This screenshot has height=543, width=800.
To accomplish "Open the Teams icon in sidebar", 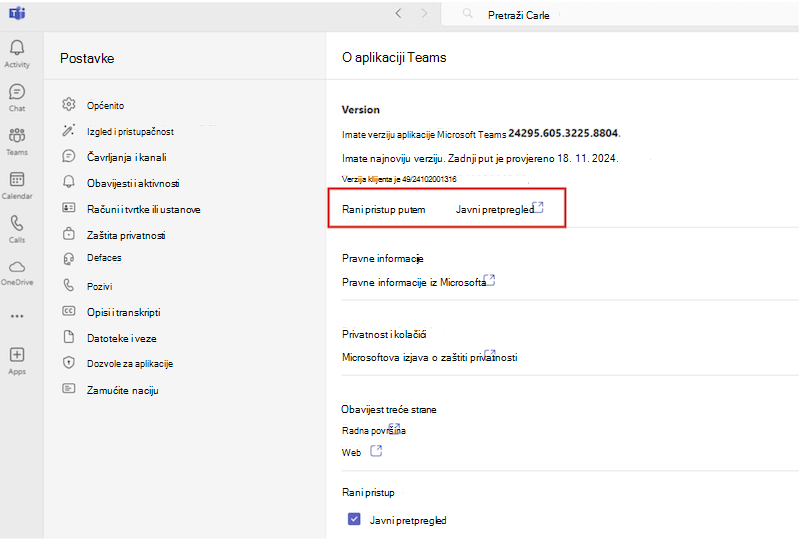I will 17,136.
